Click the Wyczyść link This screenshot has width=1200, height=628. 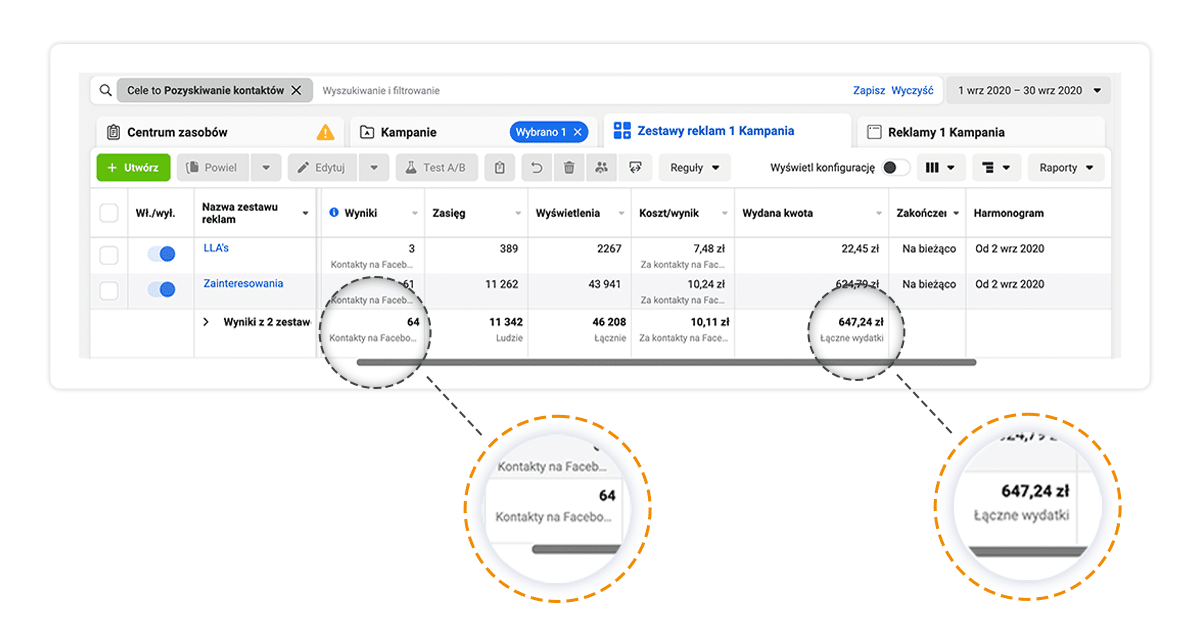click(x=912, y=90)
